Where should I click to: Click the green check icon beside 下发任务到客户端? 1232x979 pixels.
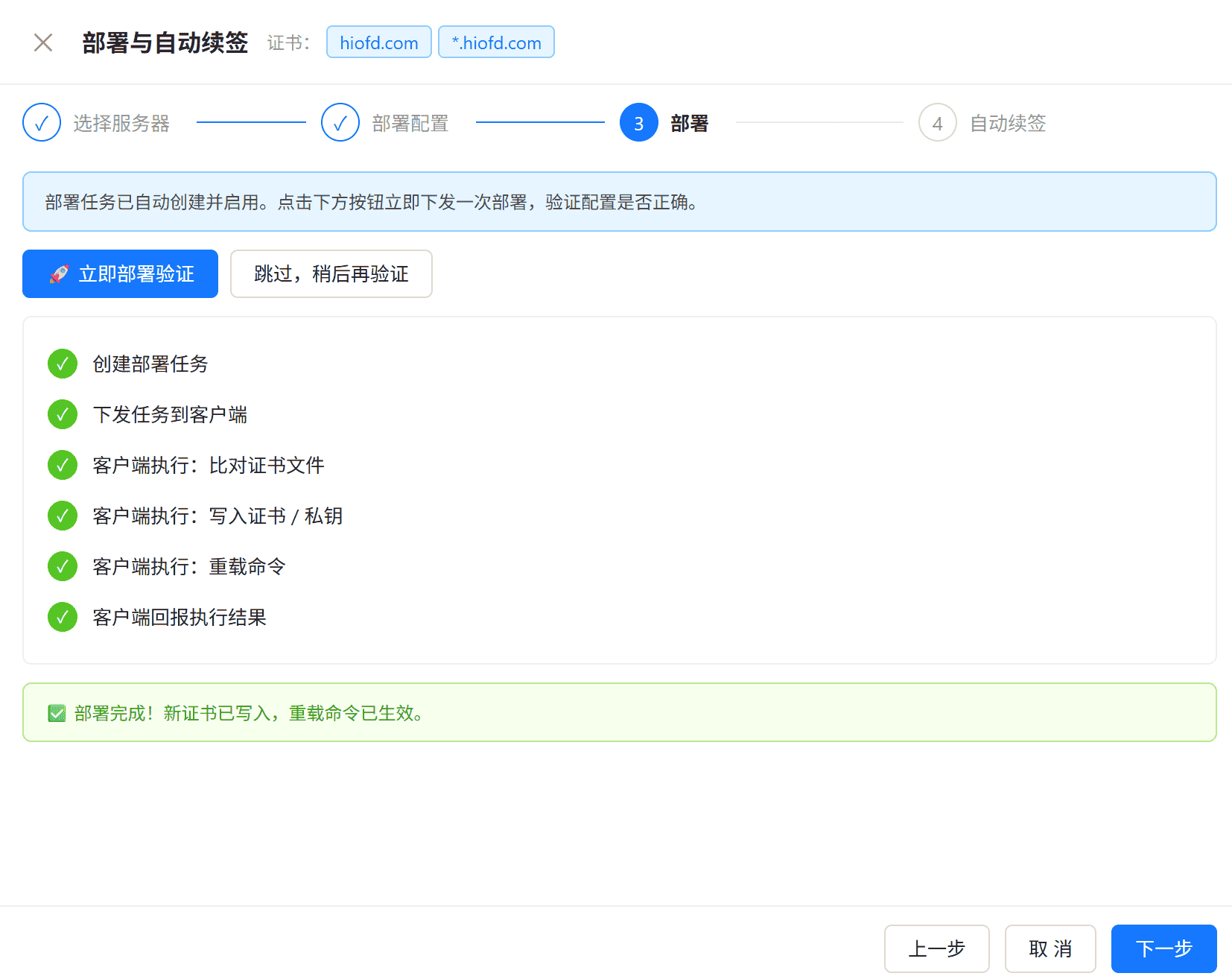click(63, 415)
